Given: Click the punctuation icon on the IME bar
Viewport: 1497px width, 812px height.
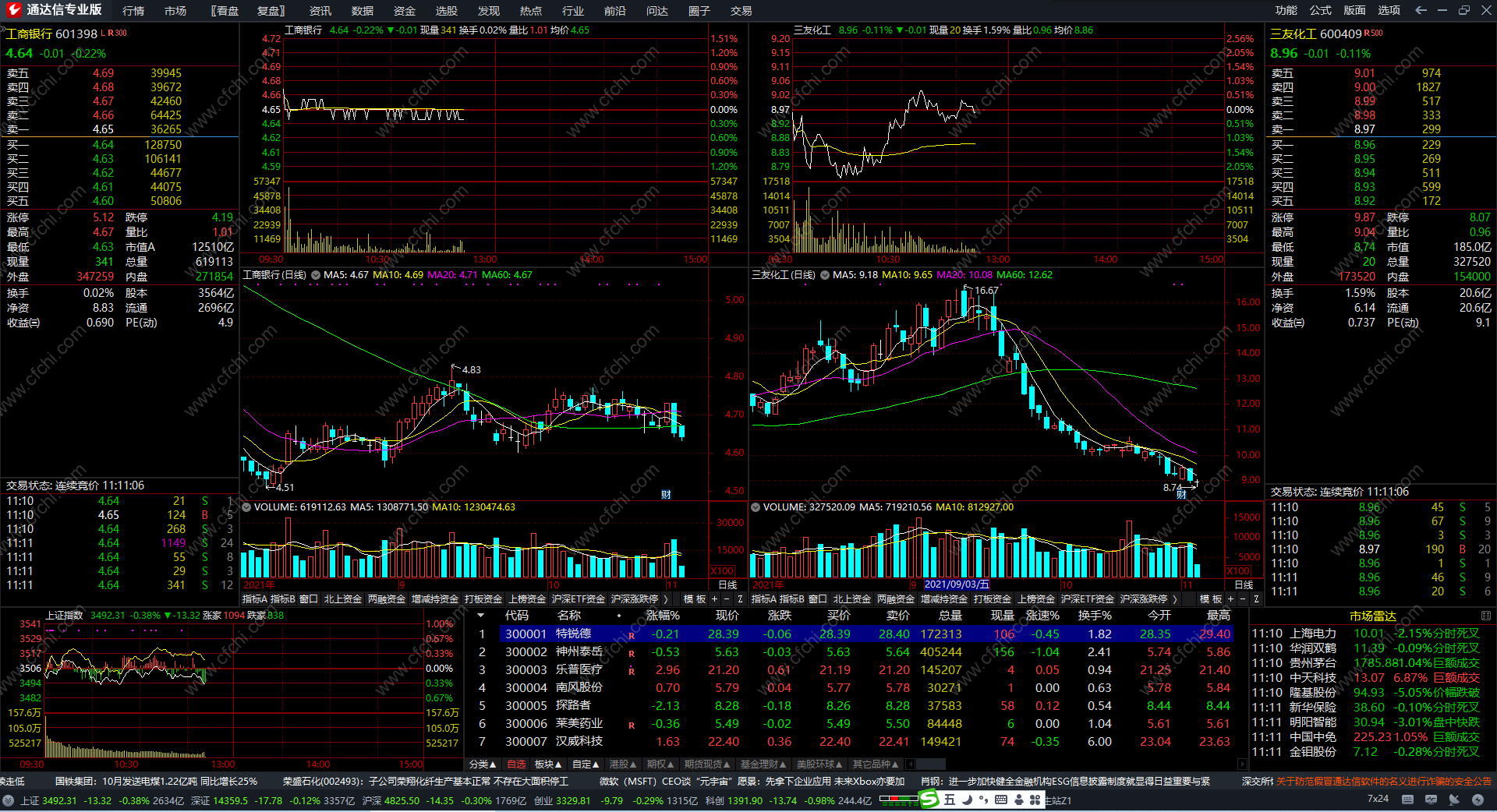Looking at the screenshot, I should pyautogui.click(x=983, y=800).
